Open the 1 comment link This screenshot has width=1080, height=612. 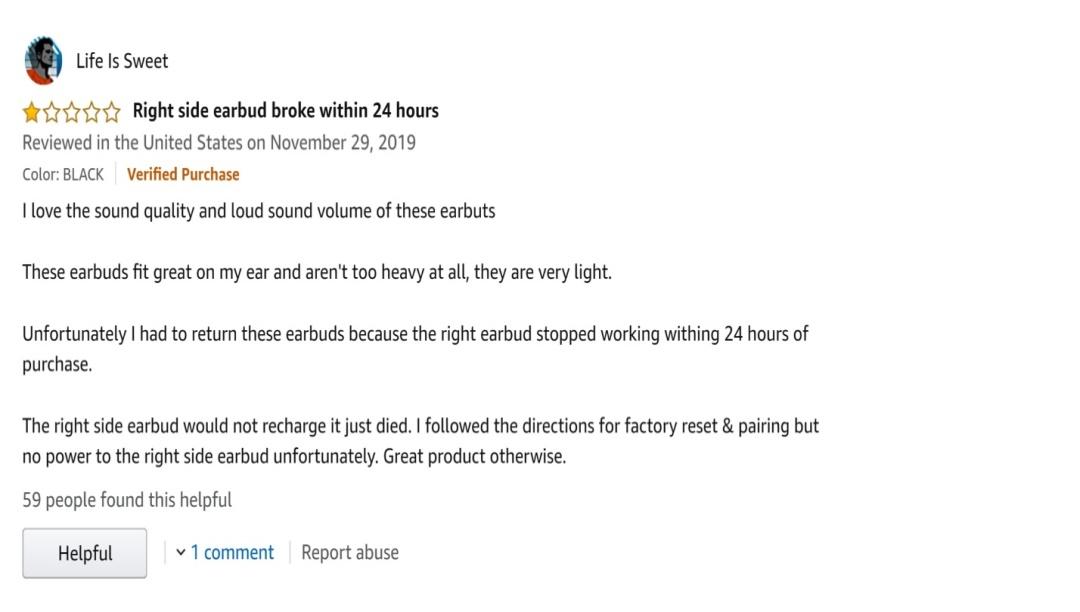[x=232, y=552]
